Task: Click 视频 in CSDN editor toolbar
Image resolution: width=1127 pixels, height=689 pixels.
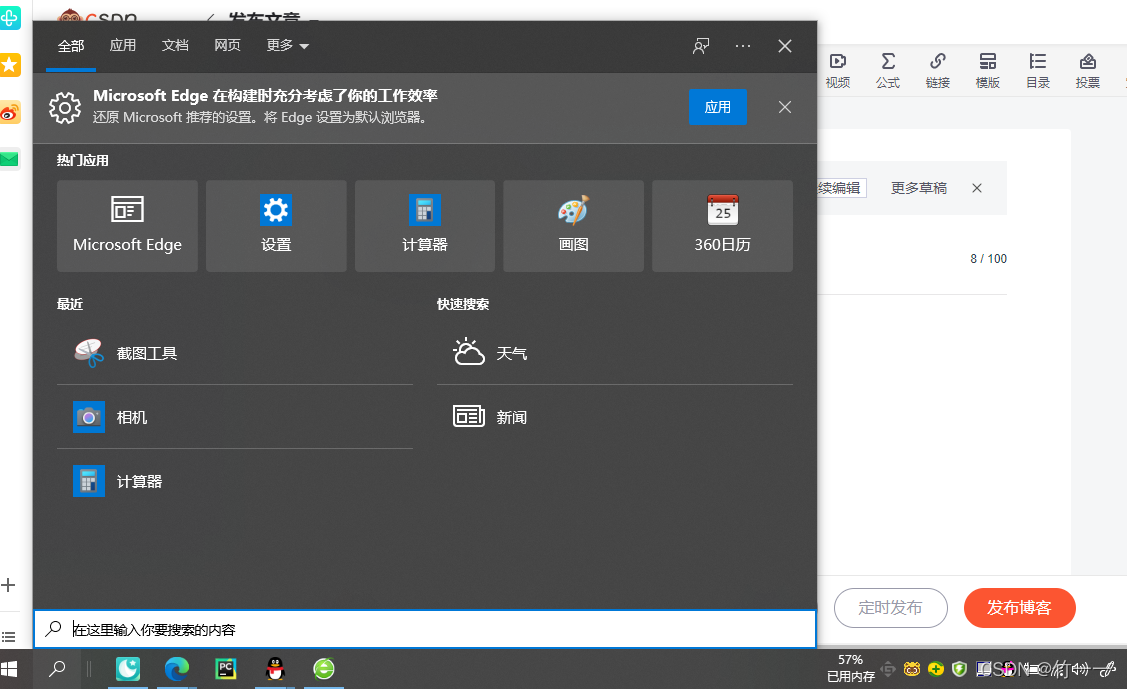Action: [x=837, y=70]
